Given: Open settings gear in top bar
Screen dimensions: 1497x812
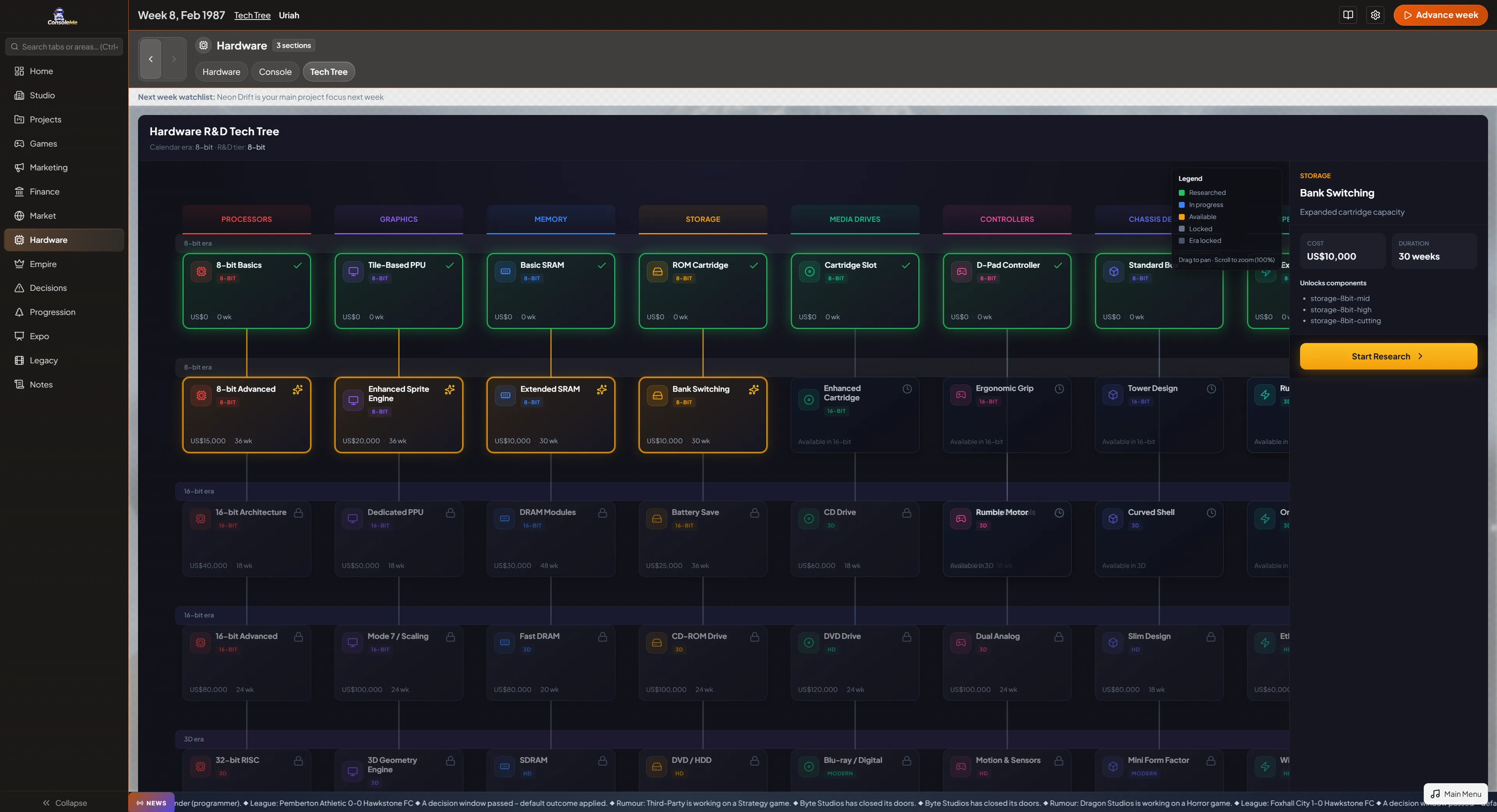Looking at the screenshot, I should coord(1375,15).
